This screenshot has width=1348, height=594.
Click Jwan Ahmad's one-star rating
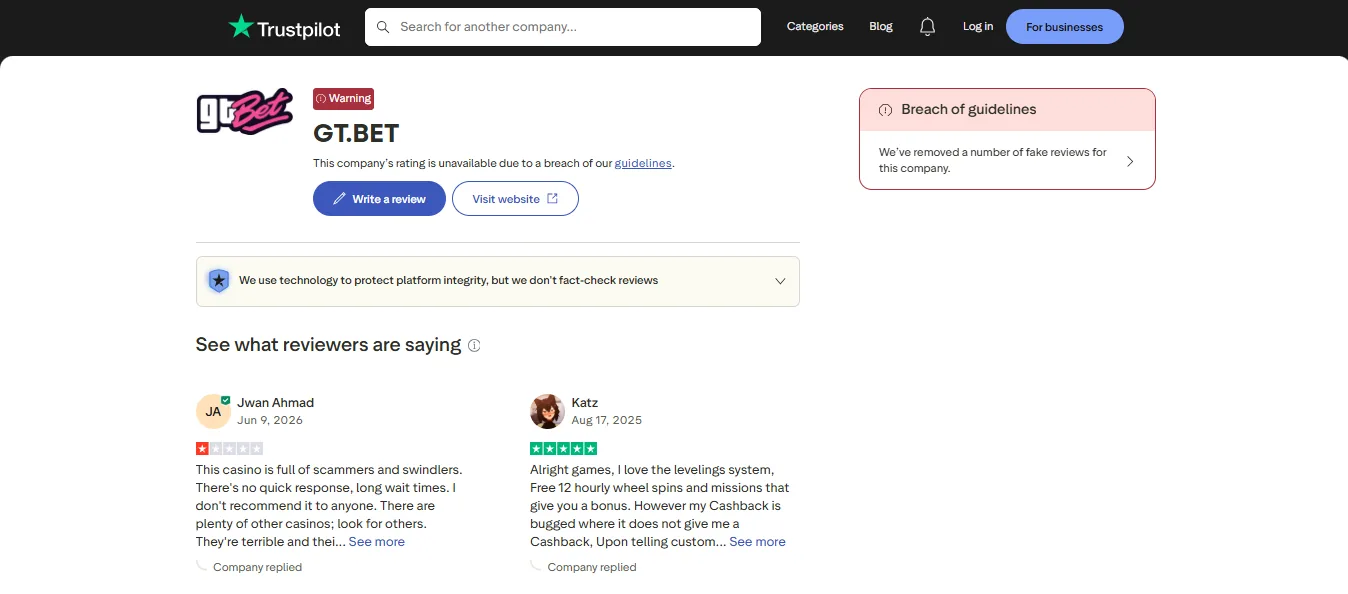(229, 449)
